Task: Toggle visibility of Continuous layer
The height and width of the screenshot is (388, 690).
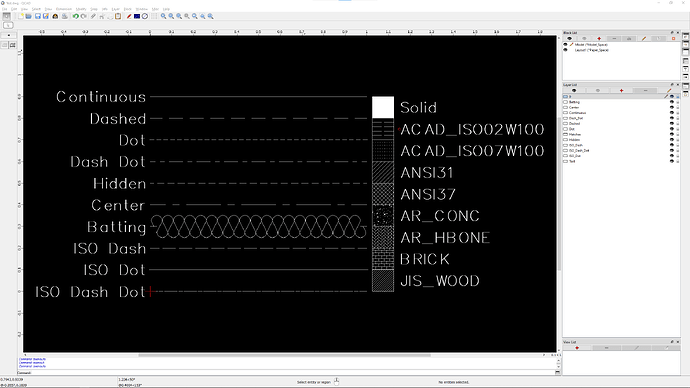Action: (x=672, y=113)
